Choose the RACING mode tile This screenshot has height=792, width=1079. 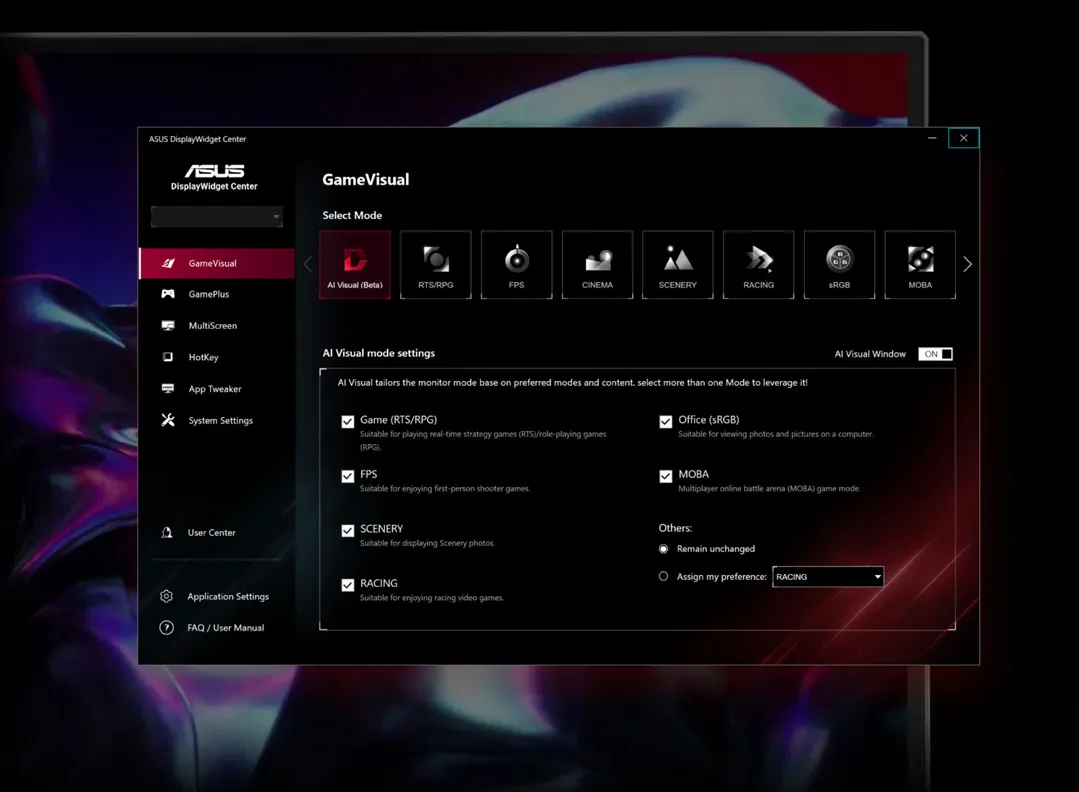pyautogui.click(x=758, y=265)
